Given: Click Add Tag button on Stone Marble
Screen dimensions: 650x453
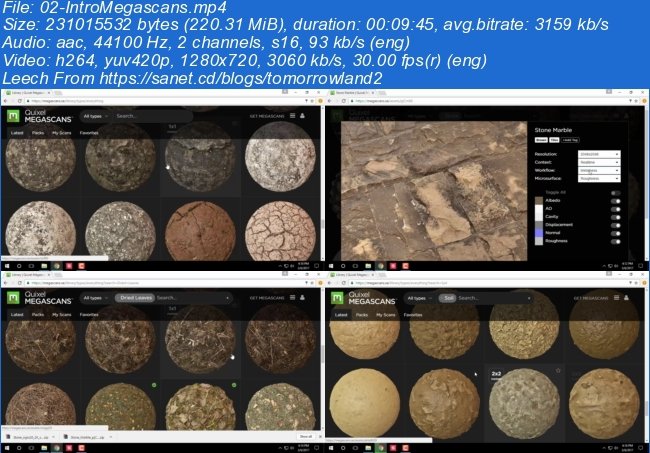Looking at the screenshot, I should tap(570, 140).
